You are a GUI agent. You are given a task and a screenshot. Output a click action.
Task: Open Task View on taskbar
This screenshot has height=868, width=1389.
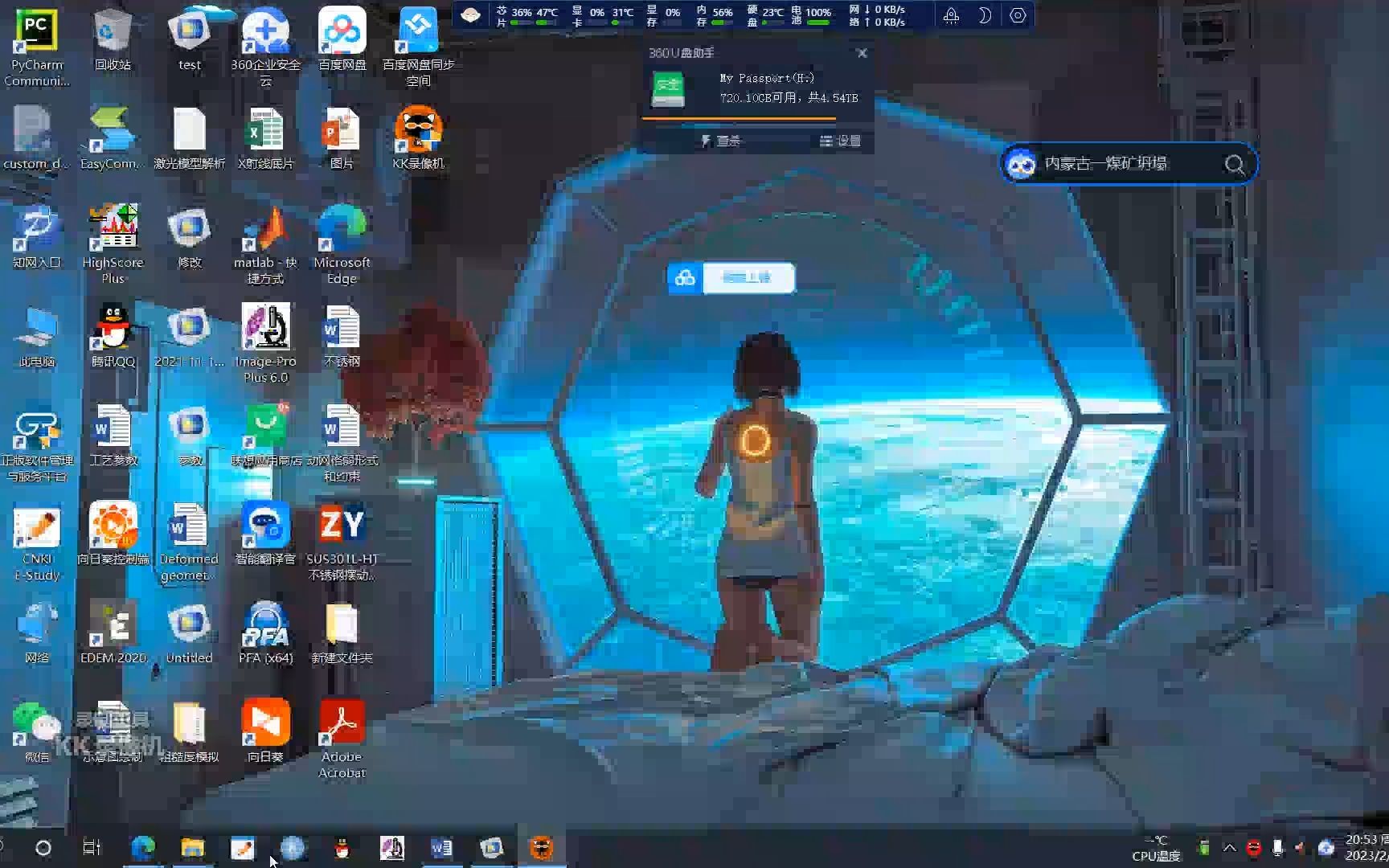click(92, 848)
